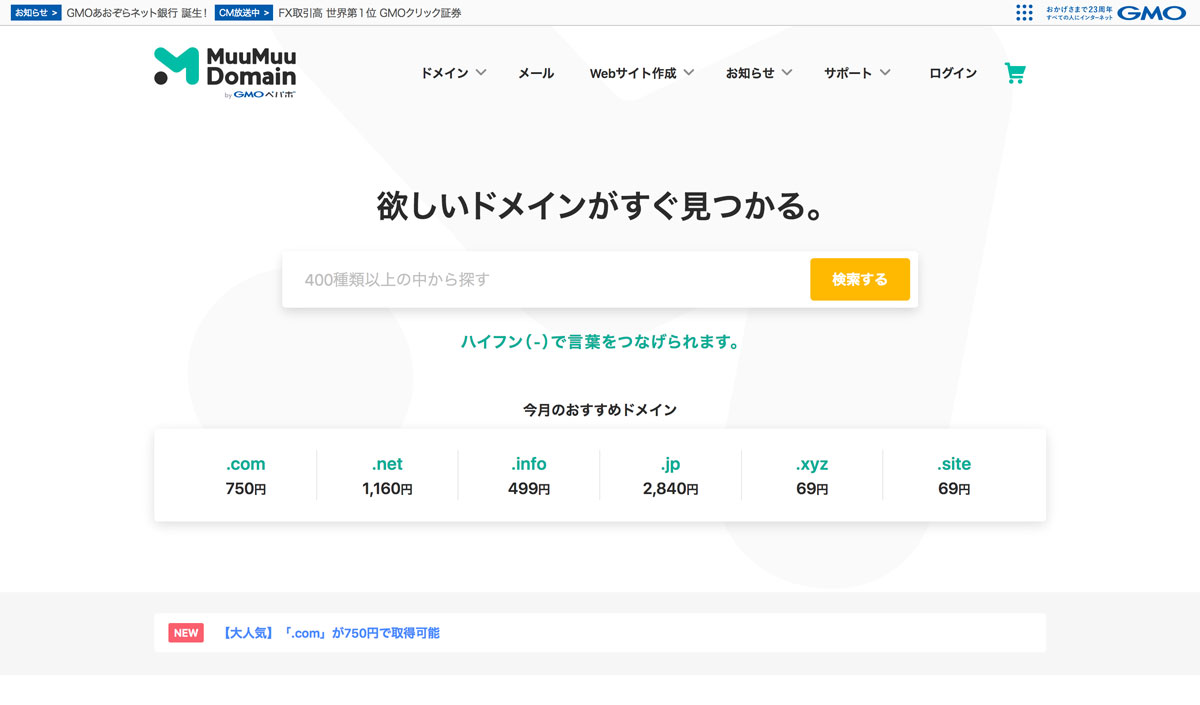Click the お知らせ label in the top bar
This screenshot has width=1200, height=705.
(37, 13)
